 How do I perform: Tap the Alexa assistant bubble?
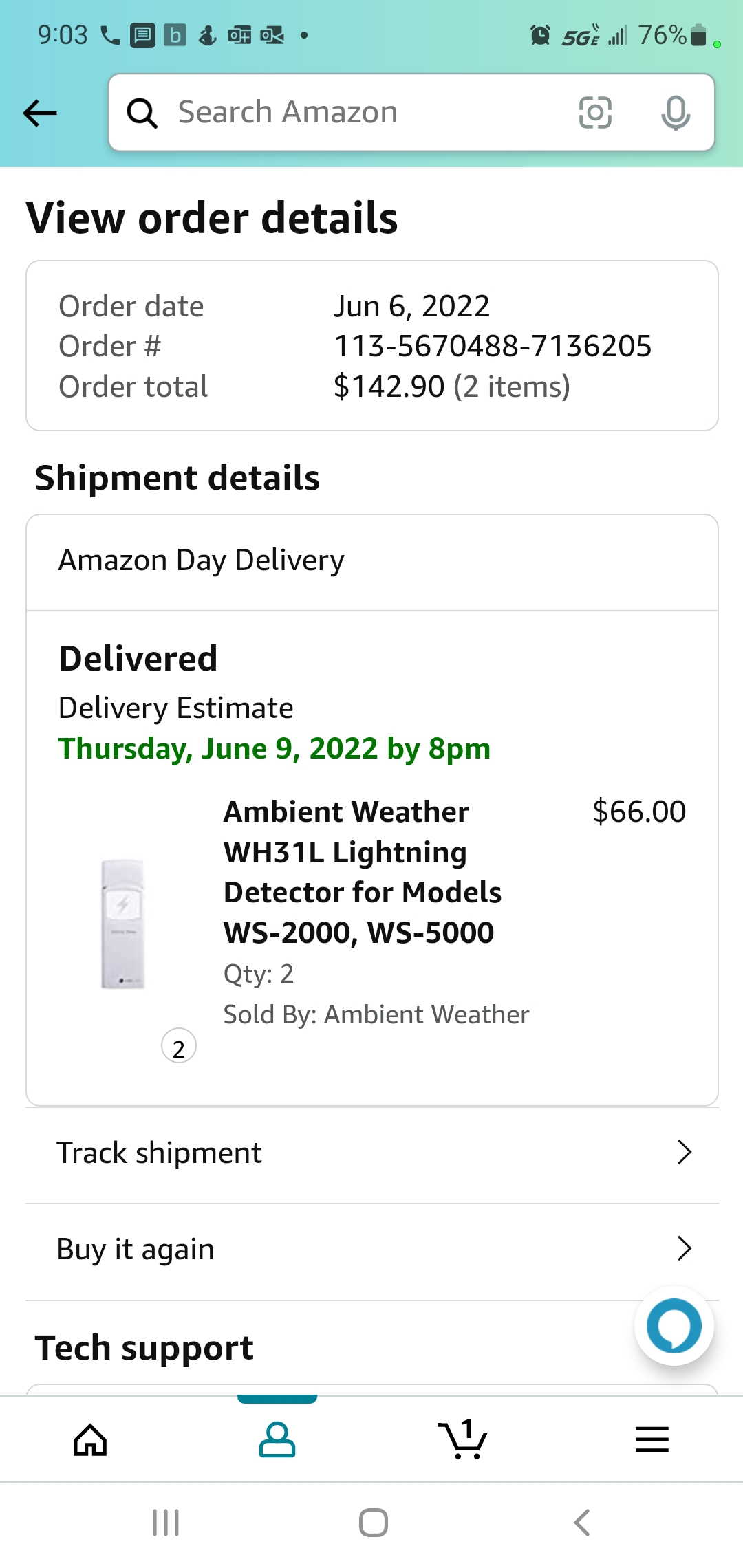674,1325
